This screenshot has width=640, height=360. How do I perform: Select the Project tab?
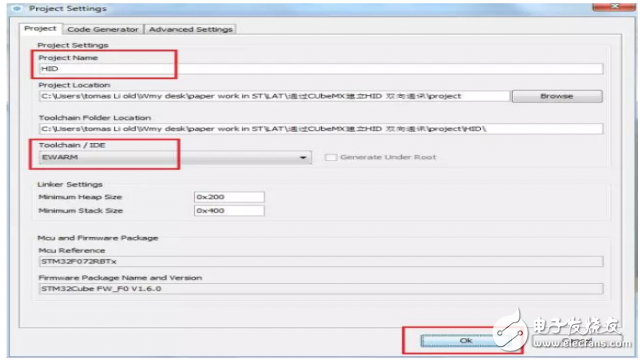tap(40, 29)
